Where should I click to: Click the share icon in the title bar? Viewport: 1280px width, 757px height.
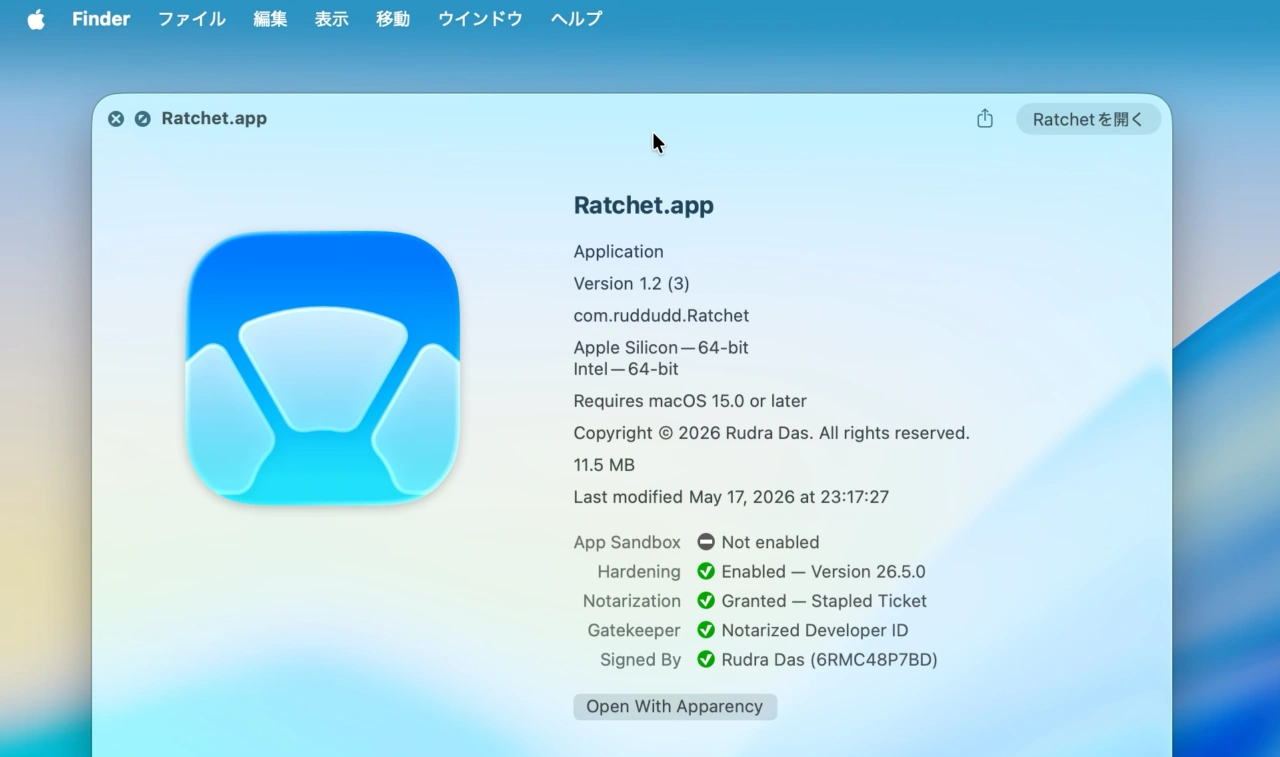pos(985,118)
